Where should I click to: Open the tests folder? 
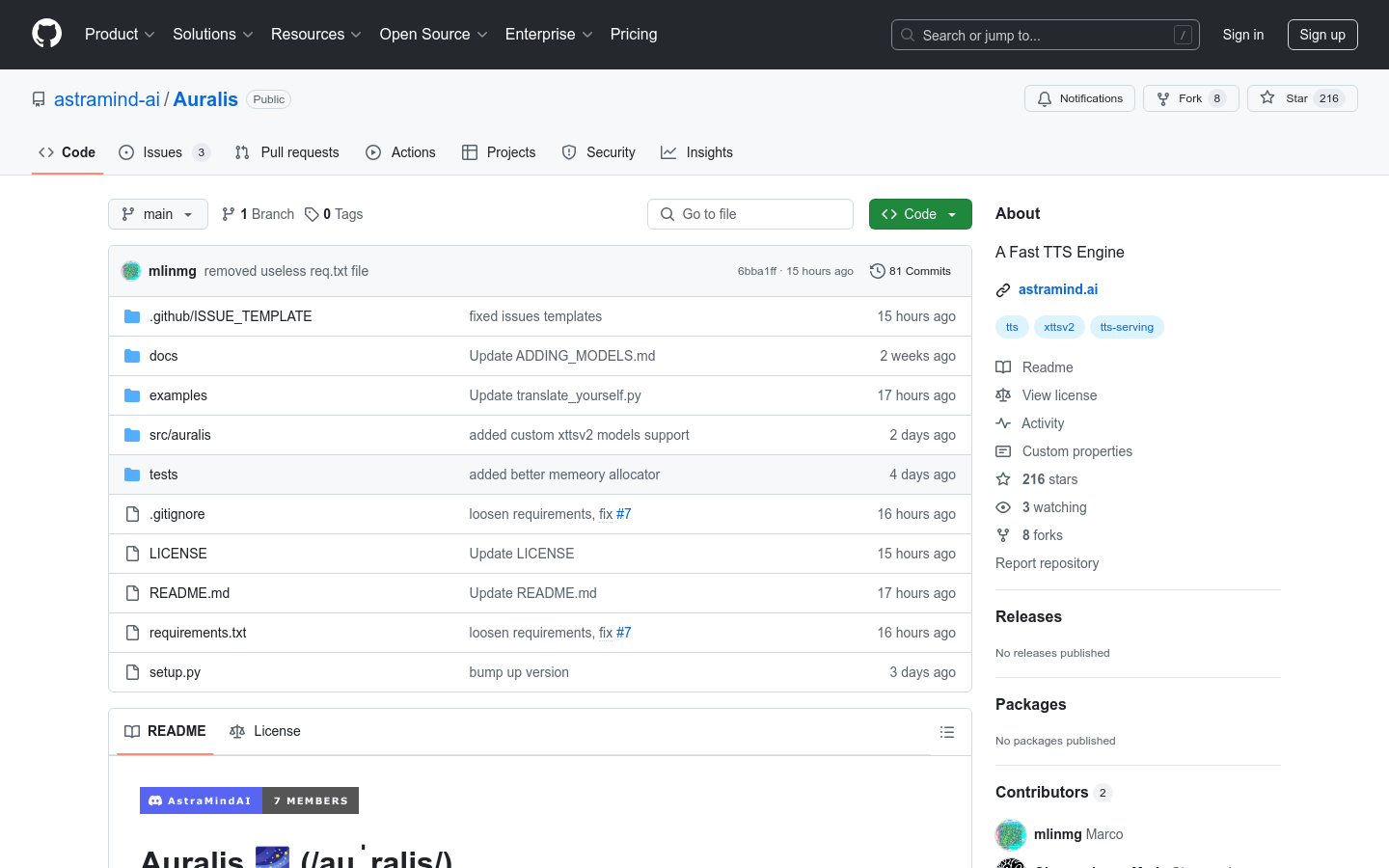point(164,475)
